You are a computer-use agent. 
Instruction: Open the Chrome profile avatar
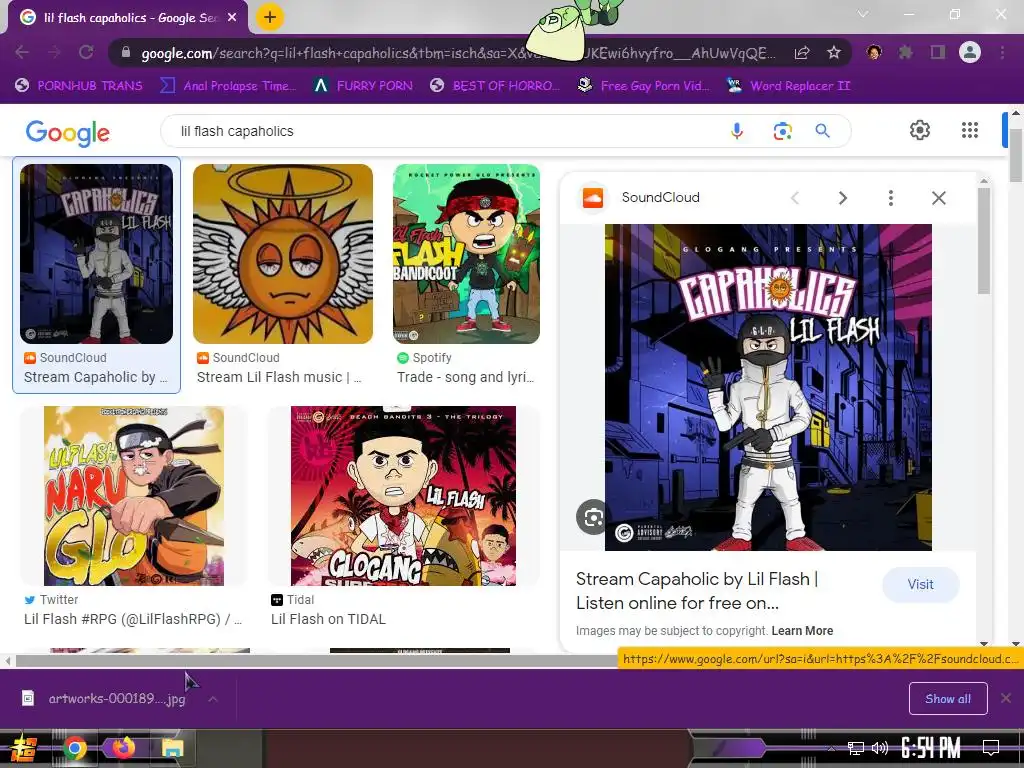point(970,52)
